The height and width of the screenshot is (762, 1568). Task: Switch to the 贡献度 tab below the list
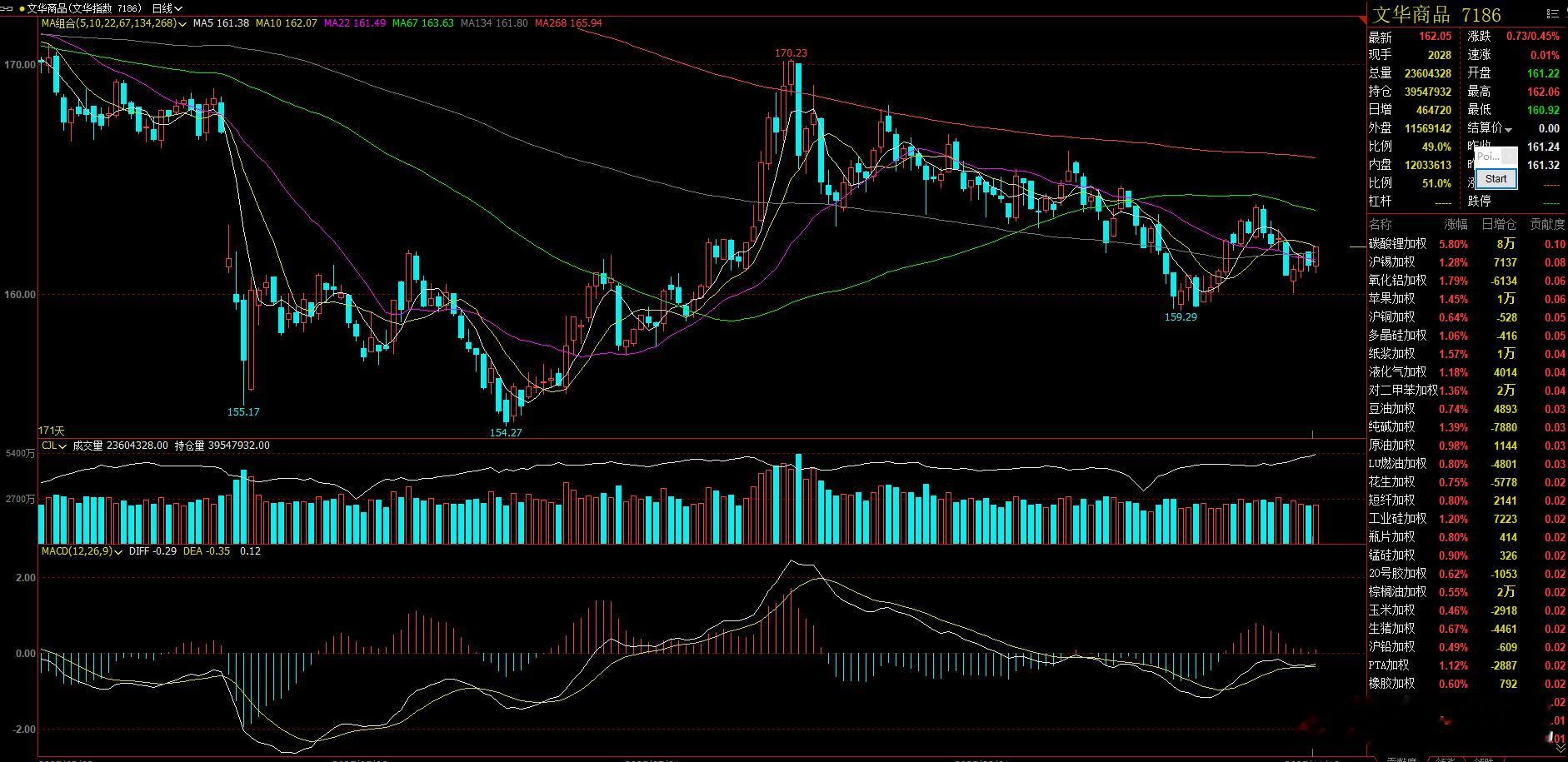(1402, 760)
